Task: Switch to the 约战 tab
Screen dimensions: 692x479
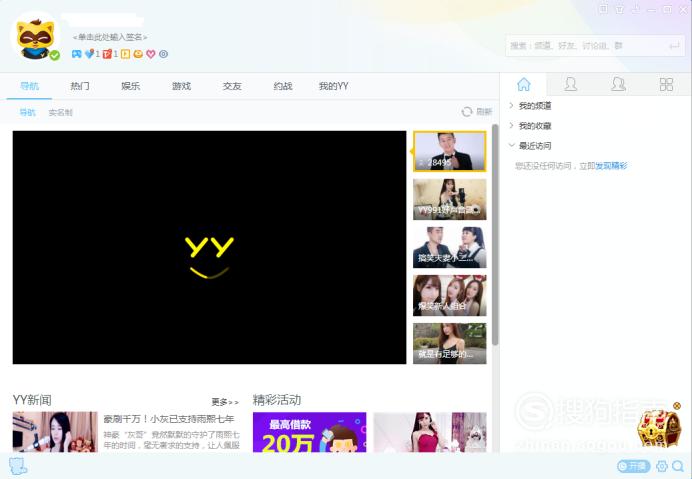Action: coord(283,86)
